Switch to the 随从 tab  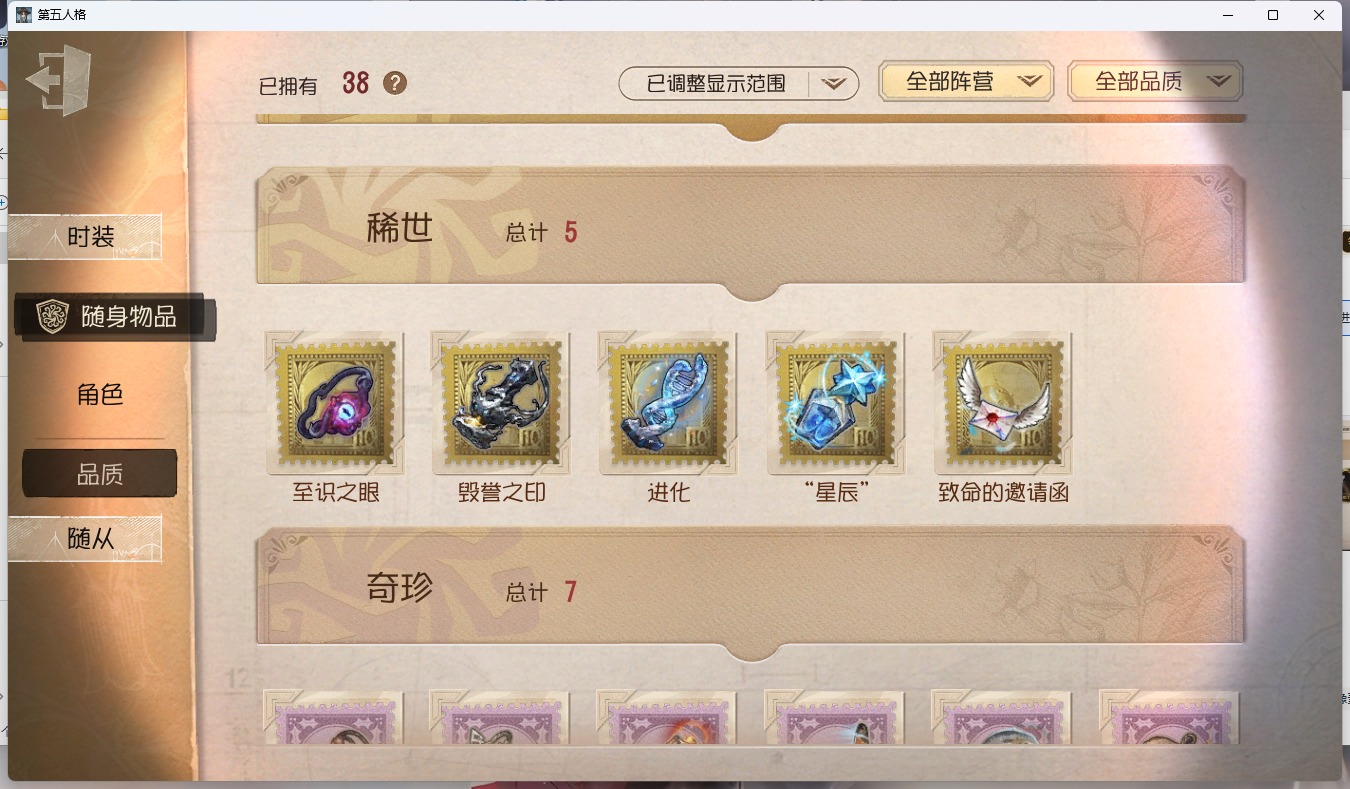tap(84, 539)
